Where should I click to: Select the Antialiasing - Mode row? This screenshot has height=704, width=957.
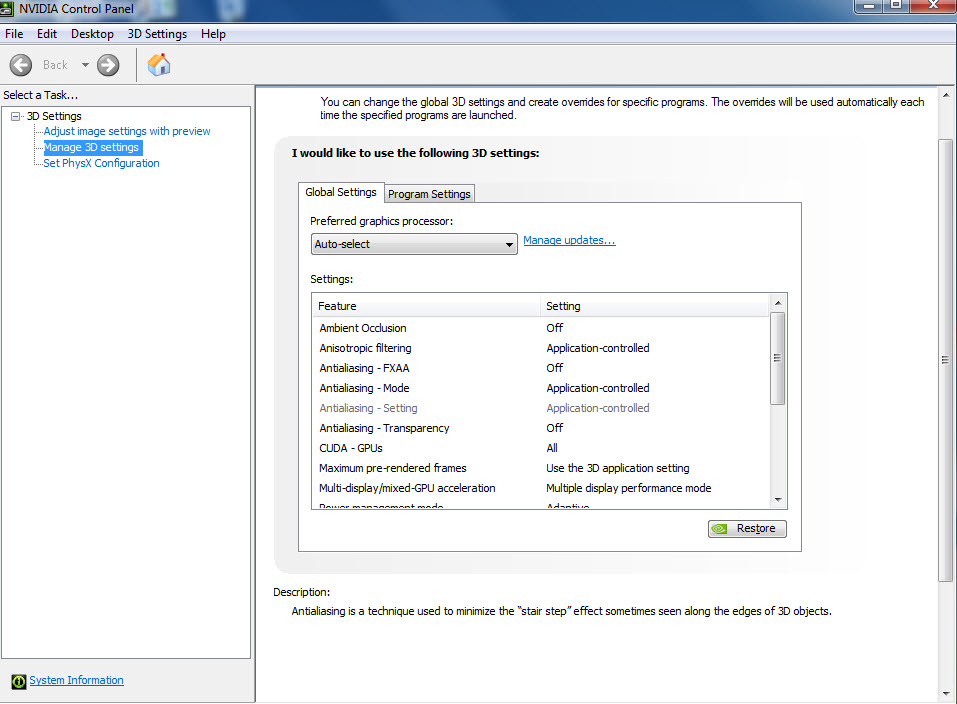(541, 388)
